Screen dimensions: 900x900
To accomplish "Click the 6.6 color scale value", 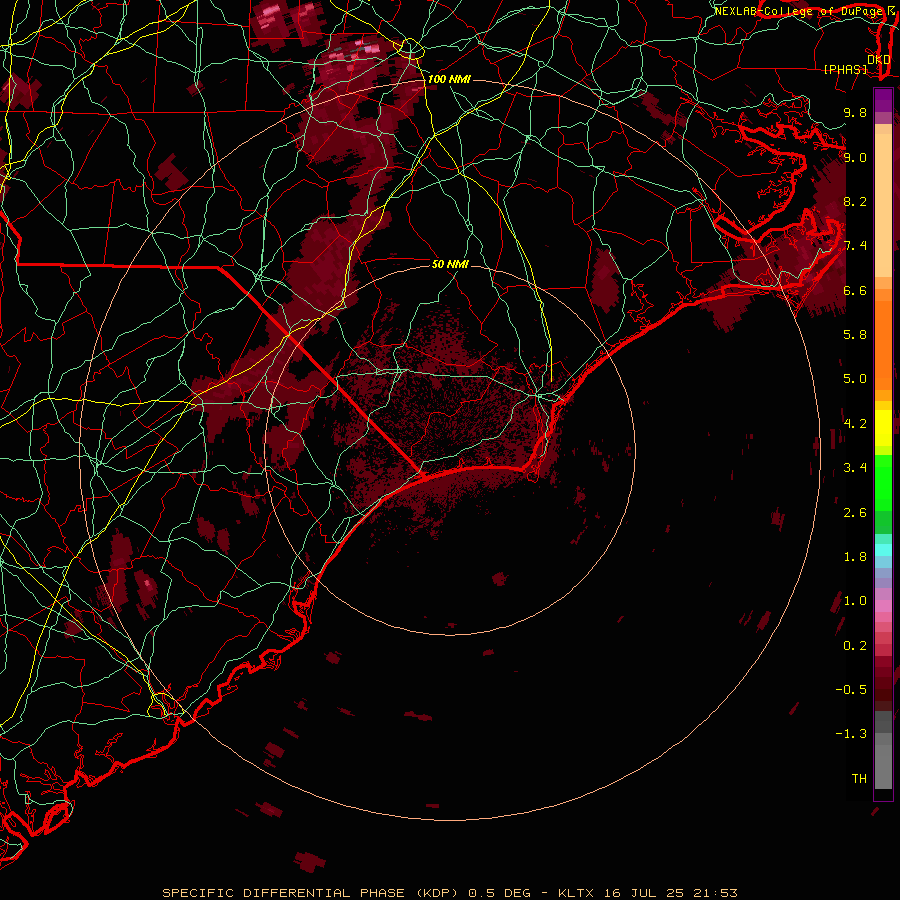I will [855, 290].
